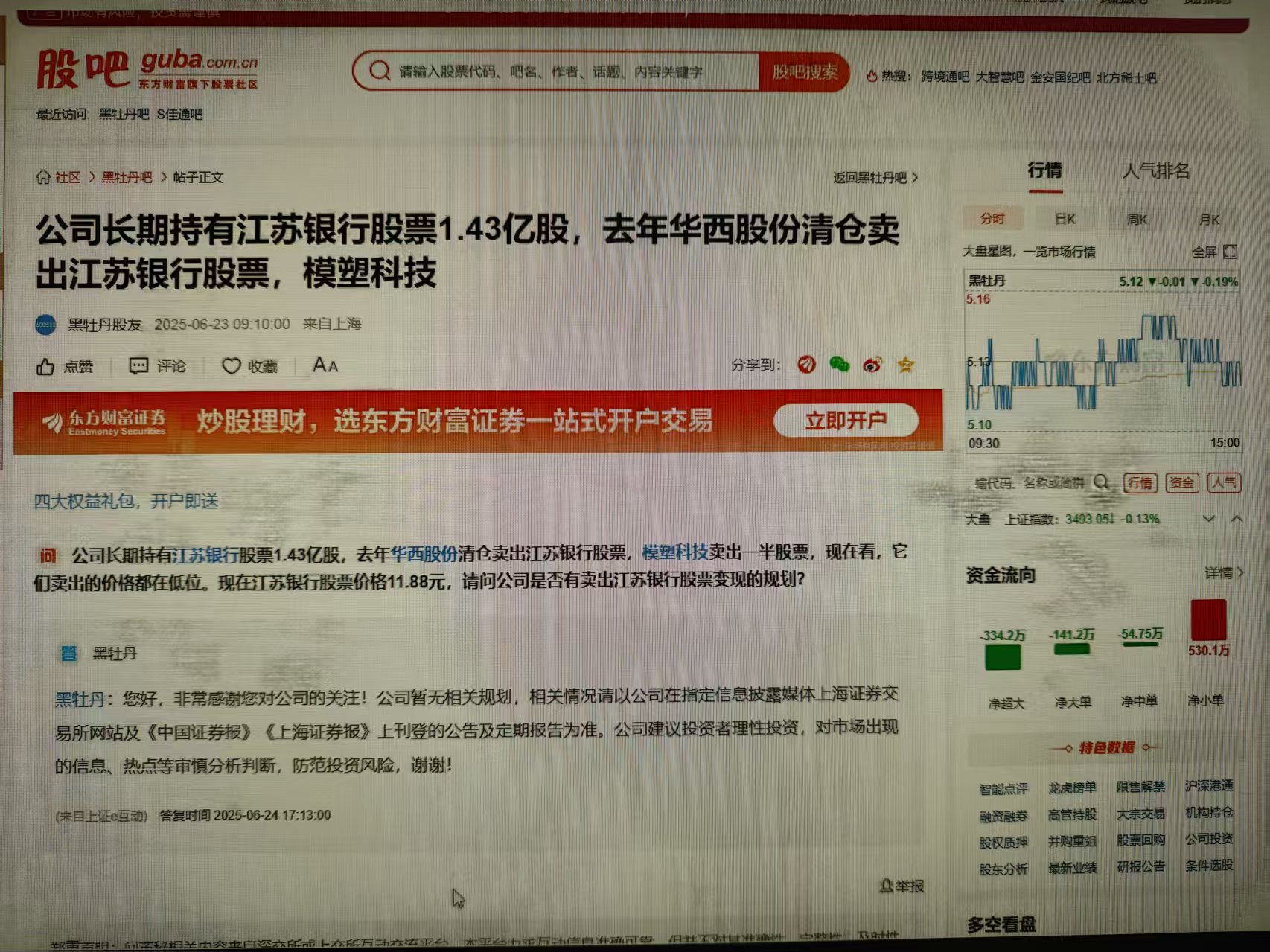Open 股票回购 feature data link
Screen dimensions: 1270x952
coord(1140,840)
